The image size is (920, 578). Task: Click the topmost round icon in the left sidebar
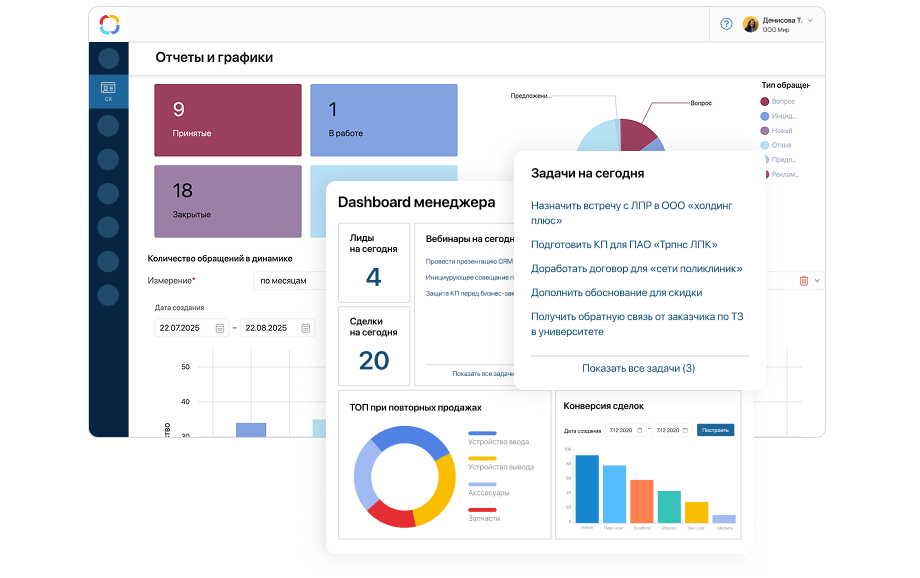[x=109, y=58]
